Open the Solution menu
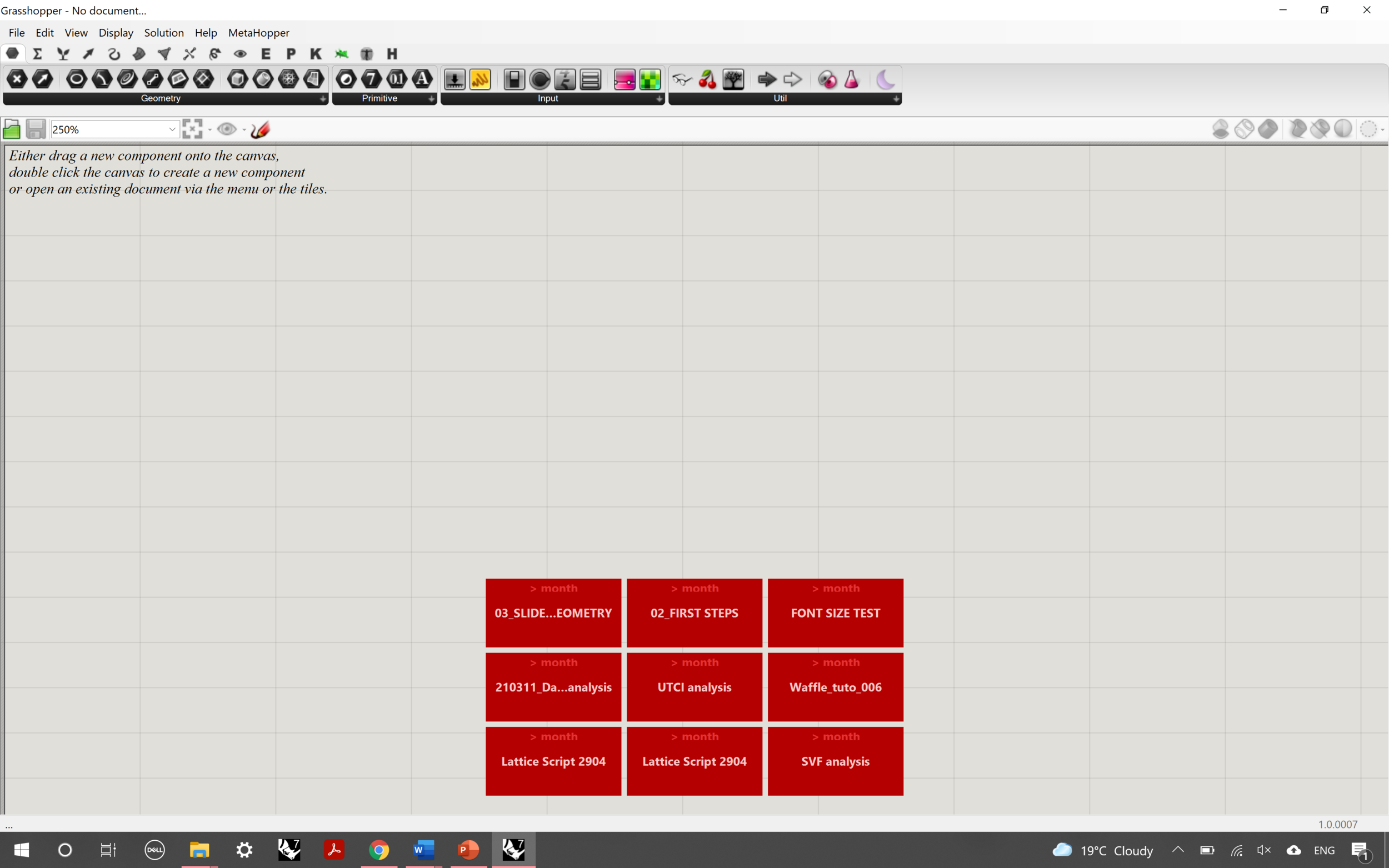 [164, 33]
